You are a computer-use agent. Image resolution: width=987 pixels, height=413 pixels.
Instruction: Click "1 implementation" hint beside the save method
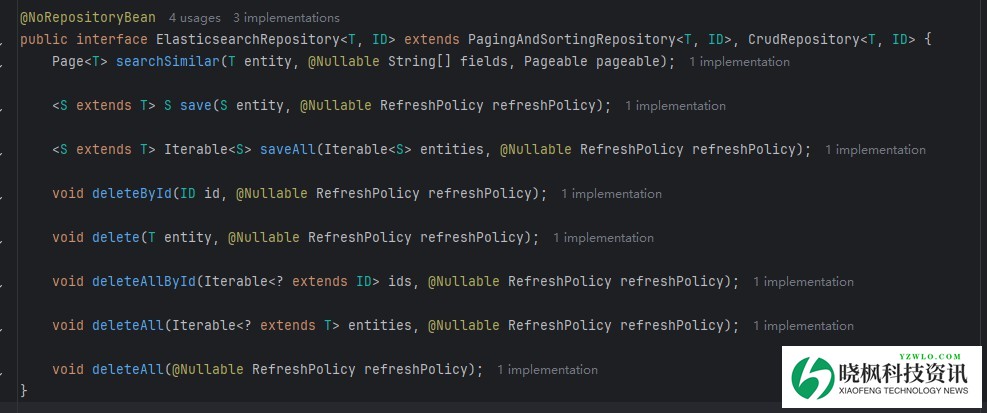pos(676,106)
